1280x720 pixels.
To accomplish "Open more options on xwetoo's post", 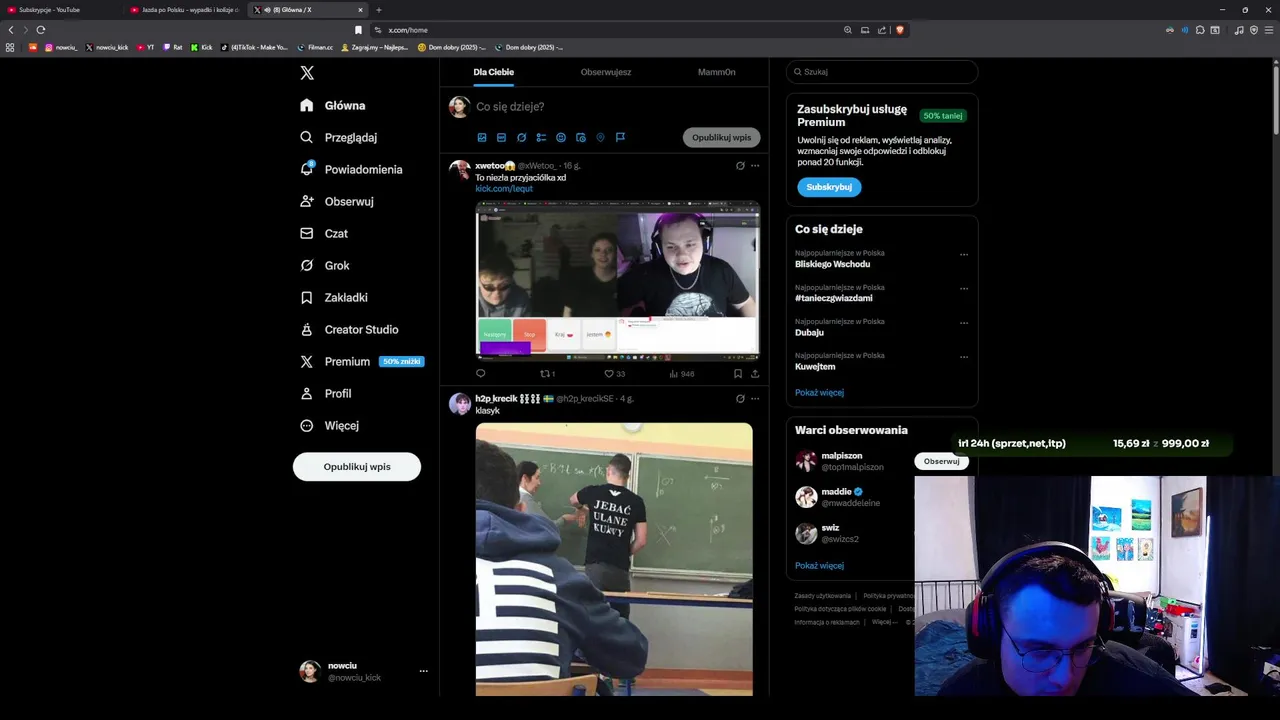I will pos(755,165).
